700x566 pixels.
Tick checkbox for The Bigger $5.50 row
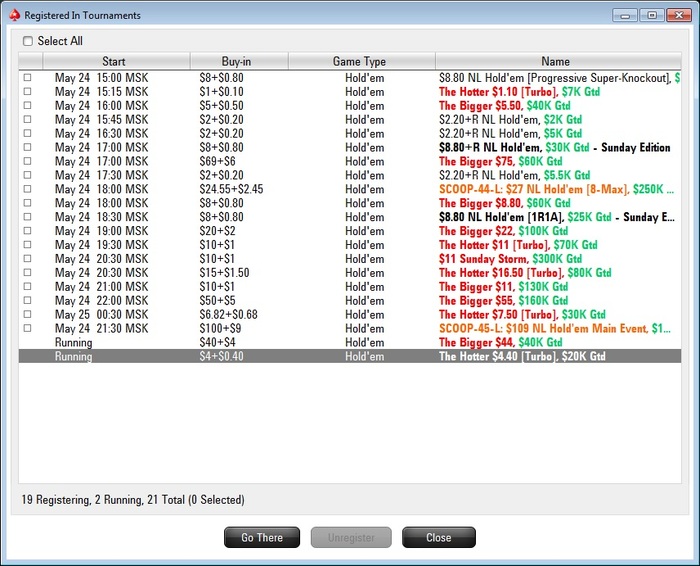click(x=27, y=105)
